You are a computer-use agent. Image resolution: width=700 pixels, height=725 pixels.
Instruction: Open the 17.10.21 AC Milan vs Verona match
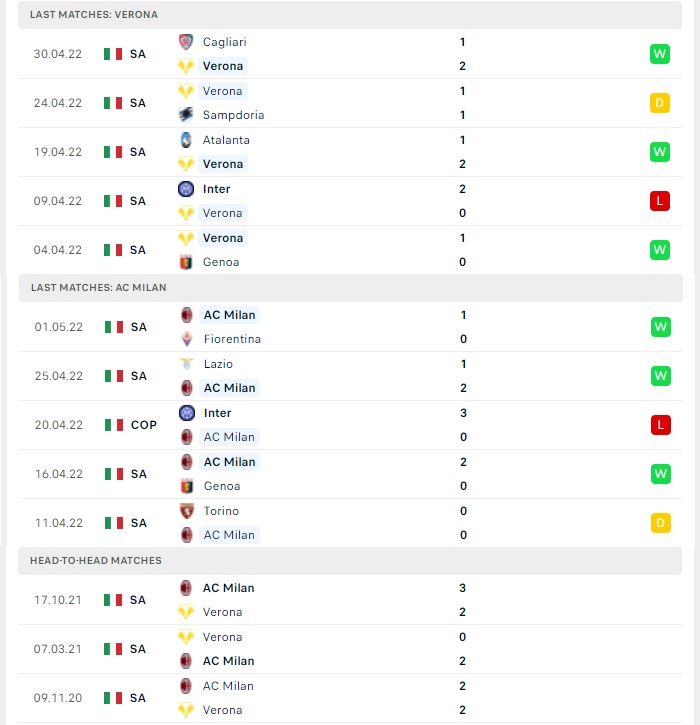coord(350,600)
